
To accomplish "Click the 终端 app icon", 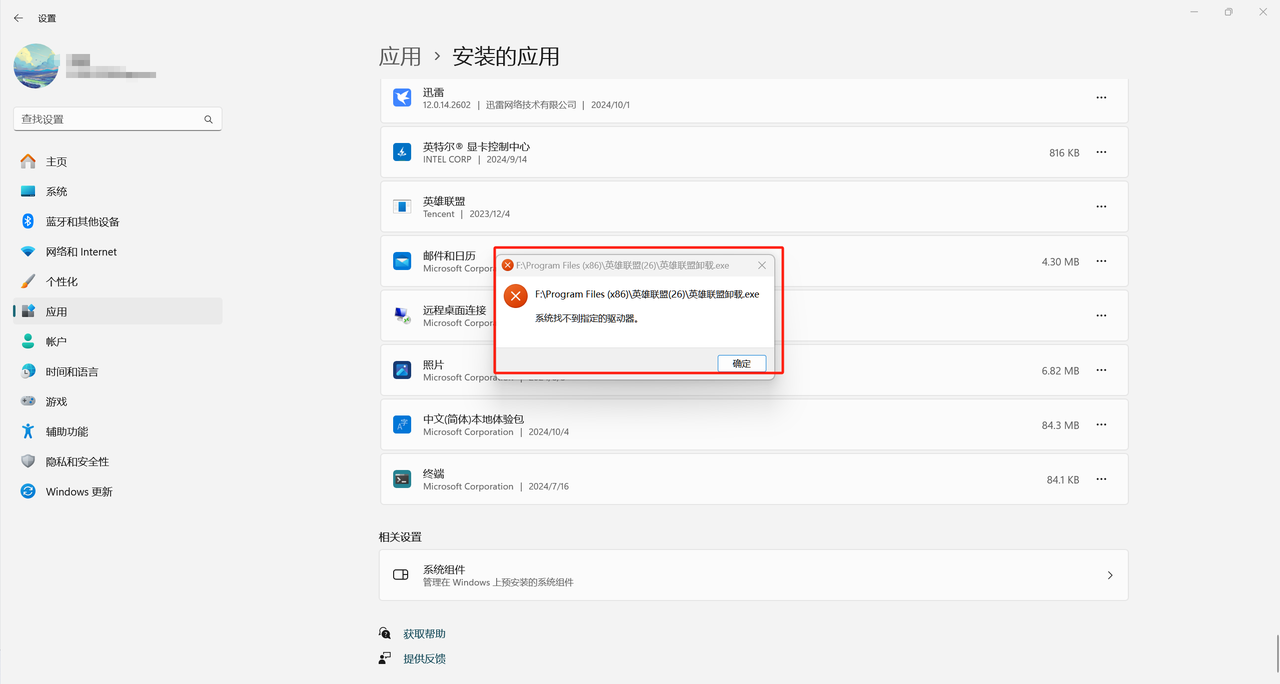I will click(x=402, y=479).
